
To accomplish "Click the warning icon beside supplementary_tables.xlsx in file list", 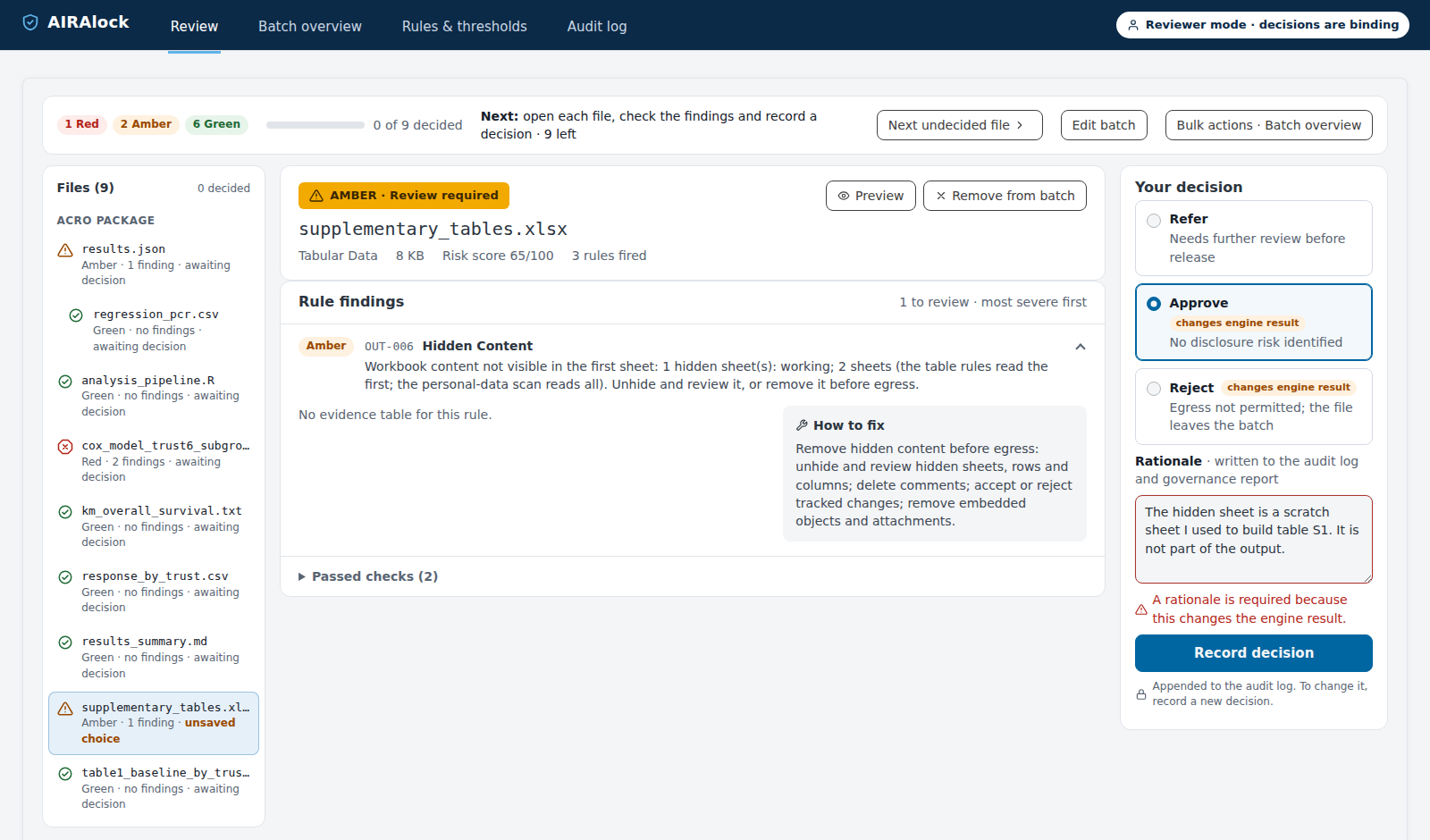I will [65, 709].
